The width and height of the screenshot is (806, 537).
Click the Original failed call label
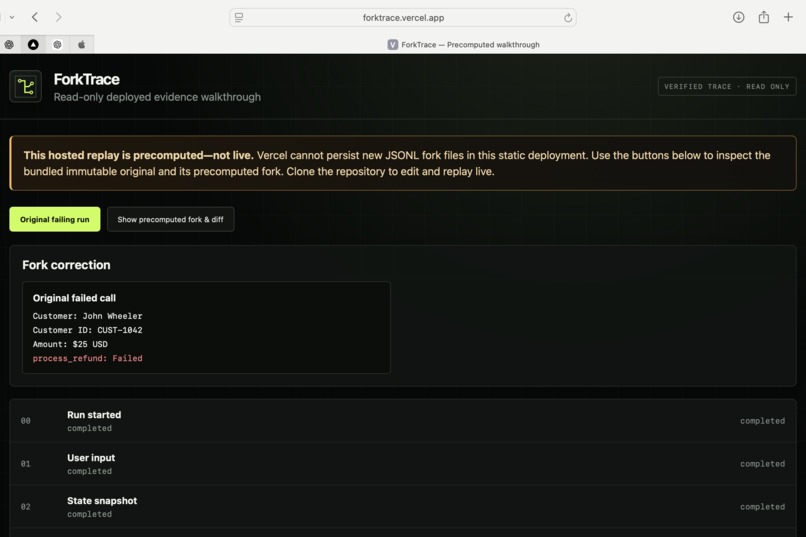[74, 298]
